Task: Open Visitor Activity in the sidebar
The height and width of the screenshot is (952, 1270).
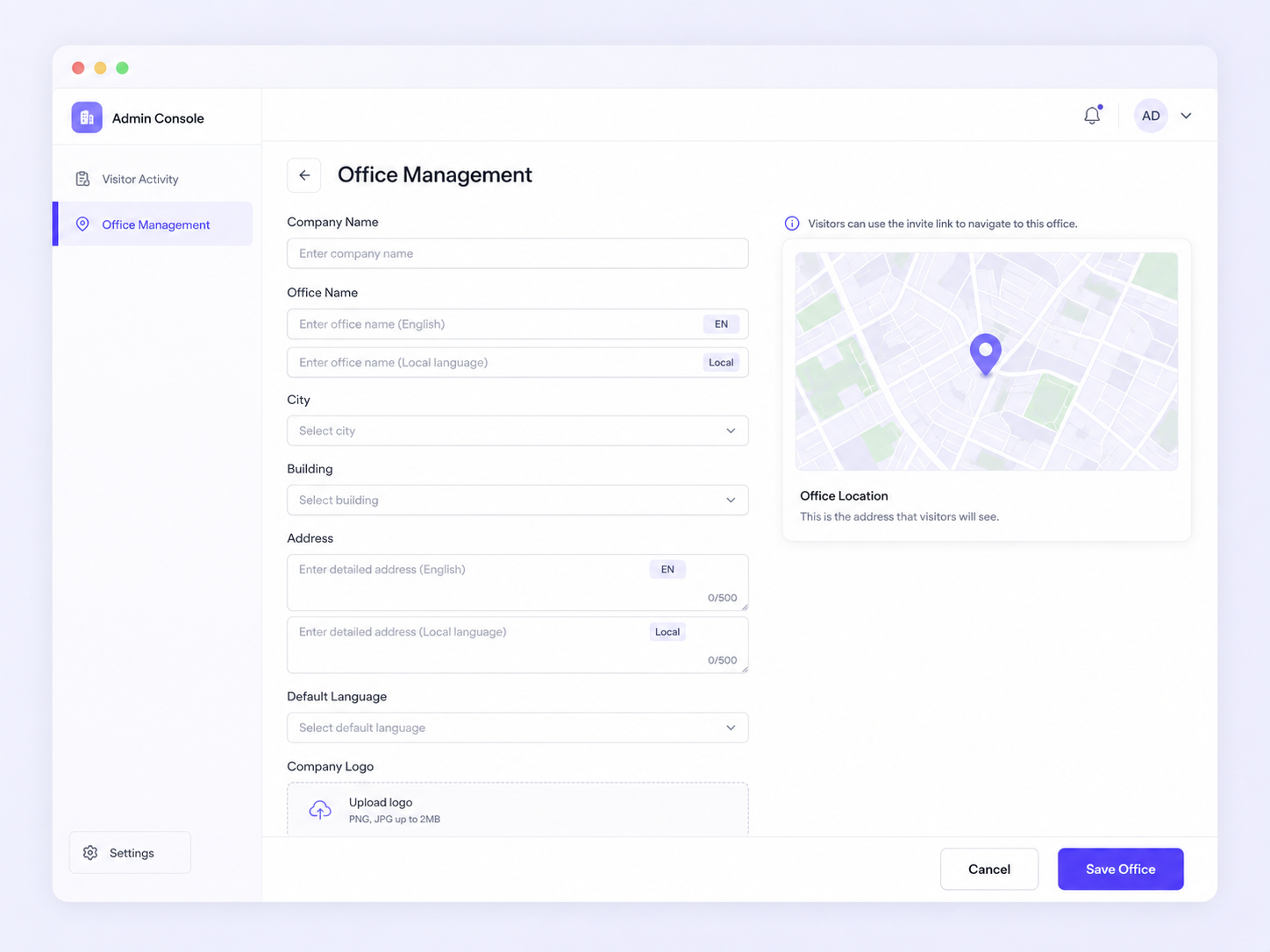Action: (153, 179)
